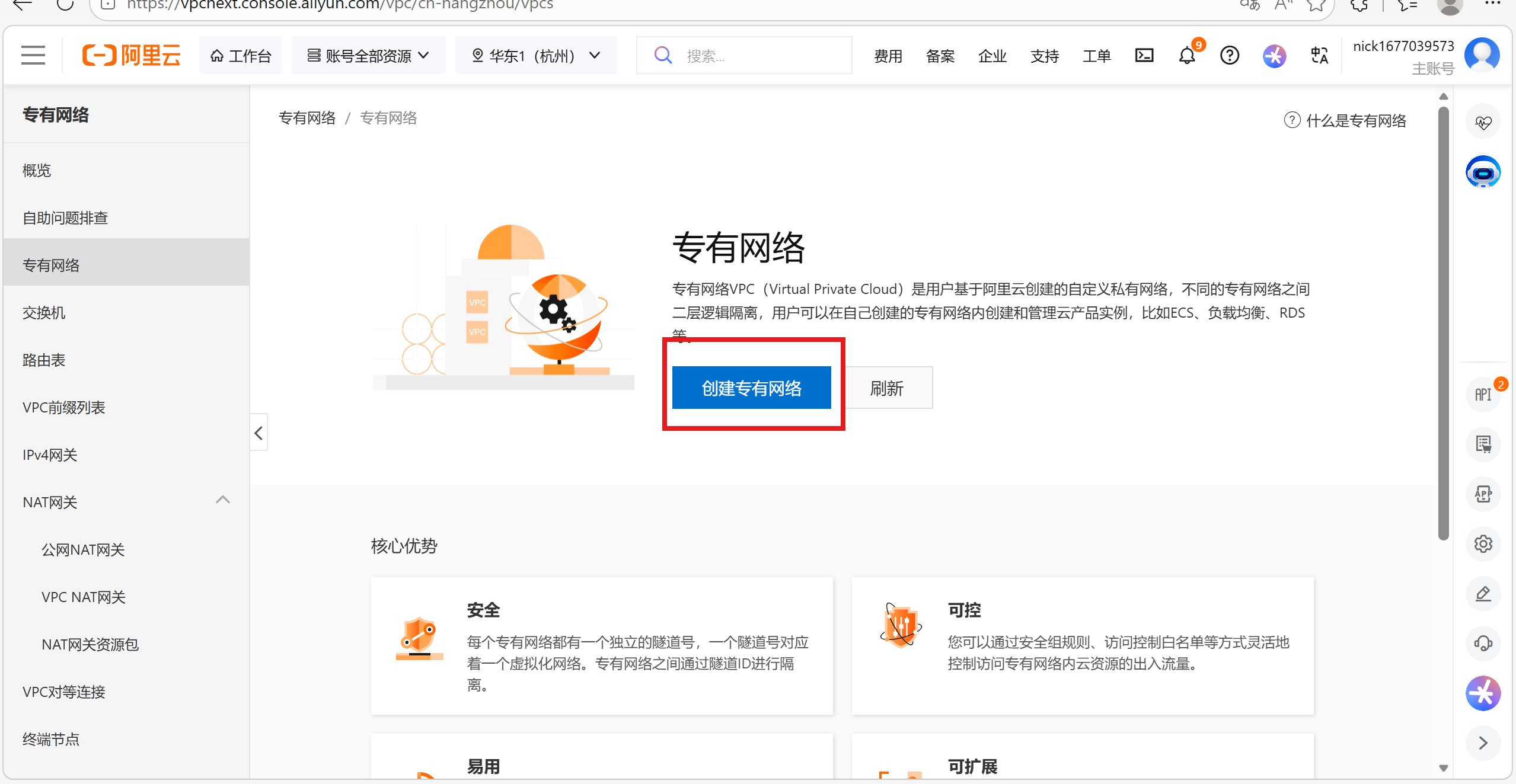Open the notifications bell icon
This screenshot has width=1516, height=784.
1187,56
